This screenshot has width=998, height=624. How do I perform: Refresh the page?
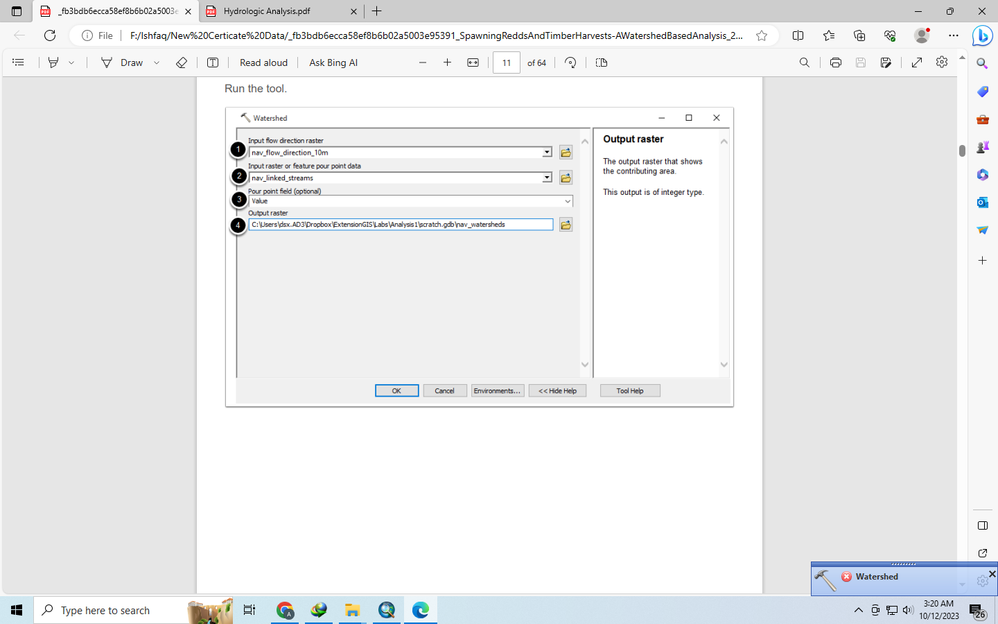(50, 36)
